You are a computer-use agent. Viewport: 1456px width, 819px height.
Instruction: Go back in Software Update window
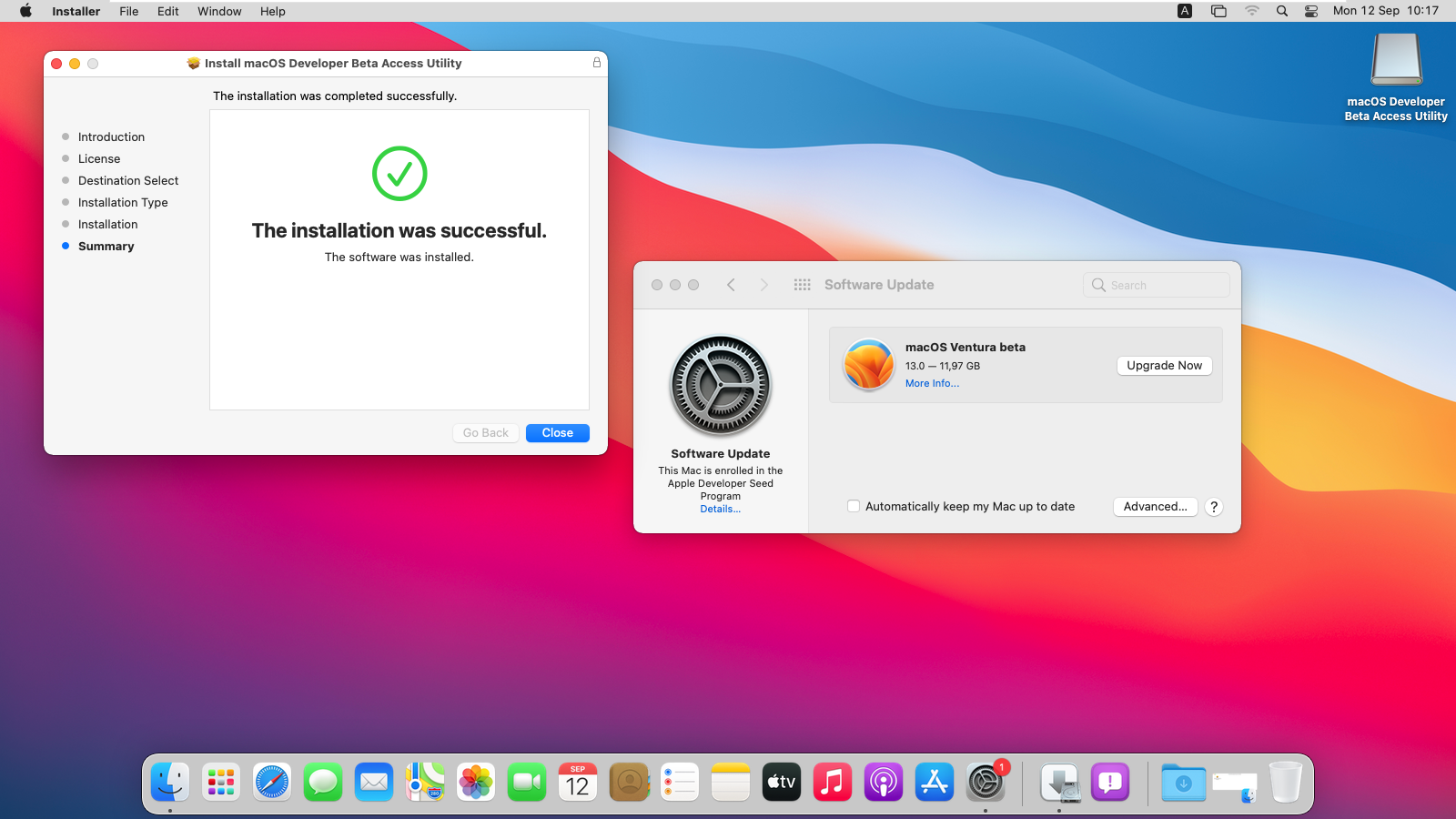coord(731,285)
